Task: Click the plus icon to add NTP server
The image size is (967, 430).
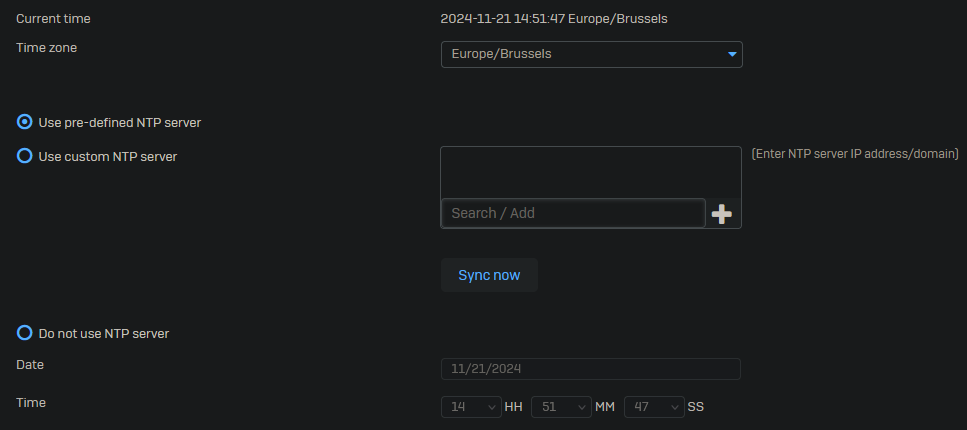Action: tap(721, 213)
